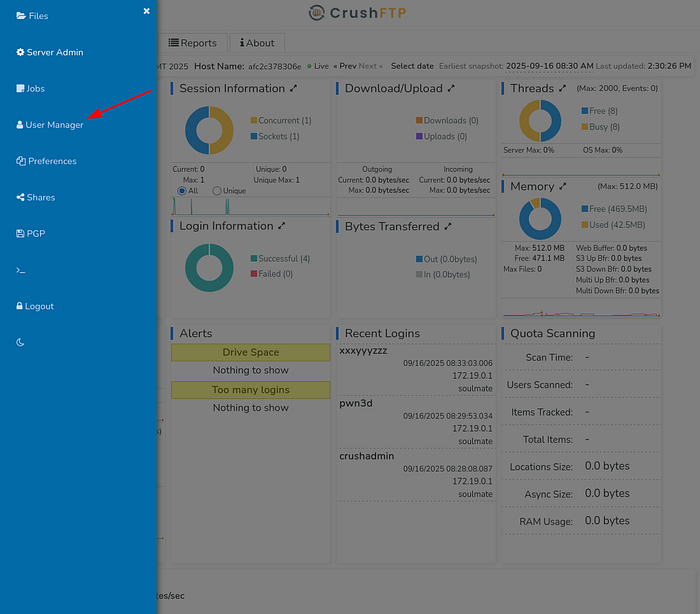Click the Login Information donut chart
The width and height of the screenshot is (700, 614).
click(x=209, y=268)
